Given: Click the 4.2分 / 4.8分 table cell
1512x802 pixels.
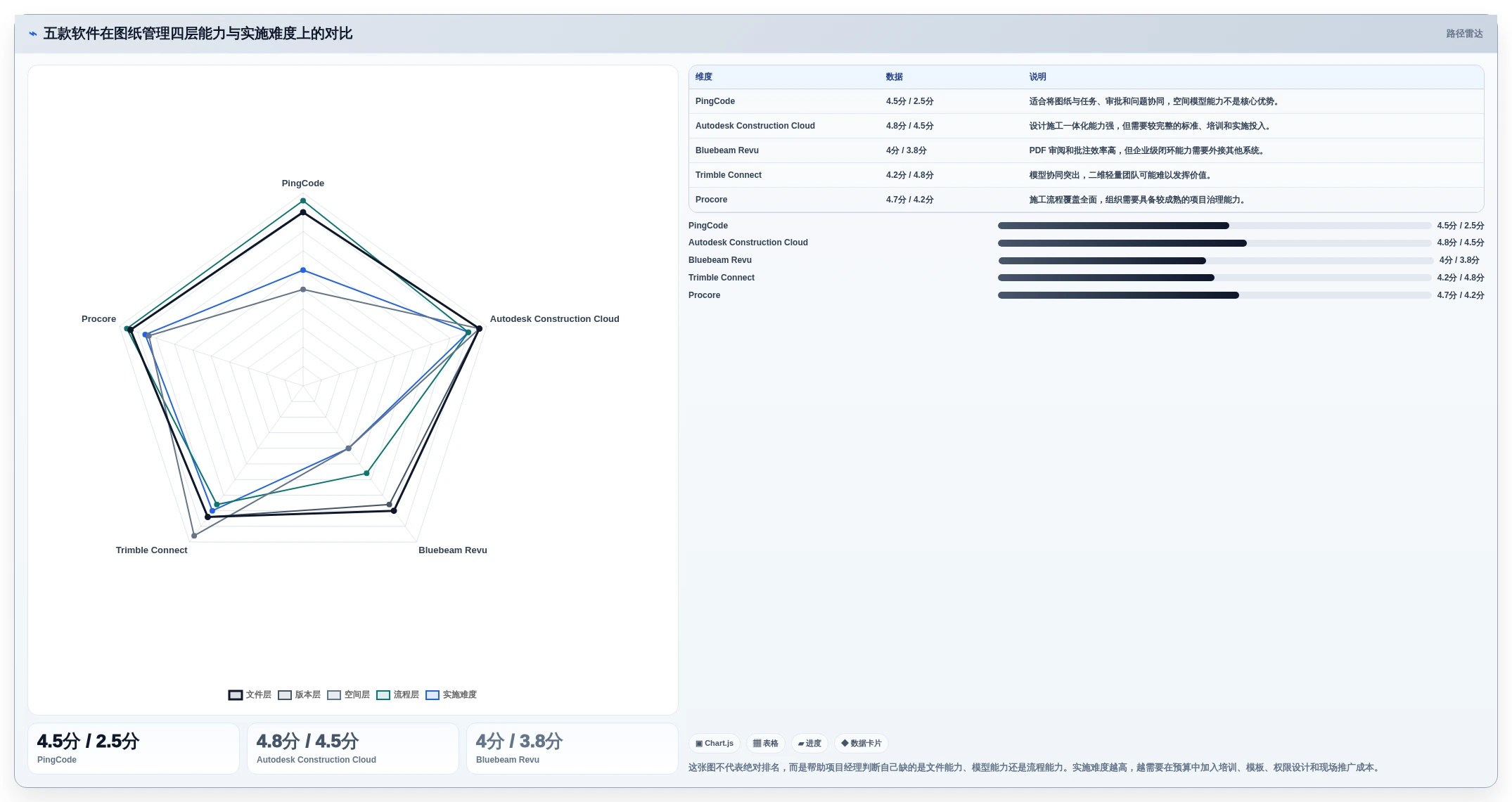Looking at the screenshot, I should point(909,175).
